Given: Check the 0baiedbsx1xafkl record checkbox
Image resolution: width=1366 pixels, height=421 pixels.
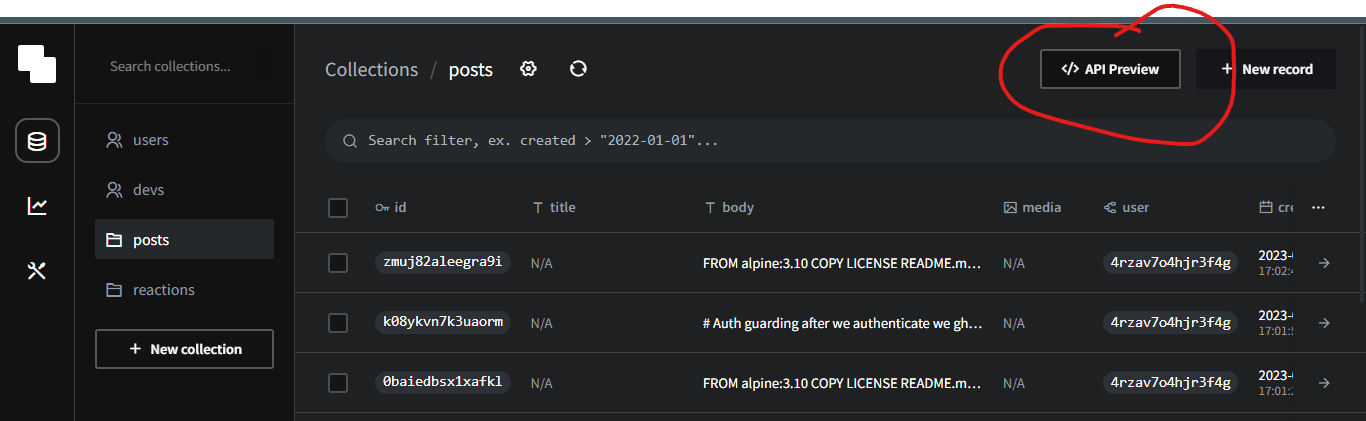Looking at the screenshot, I should tap(338, 383).
